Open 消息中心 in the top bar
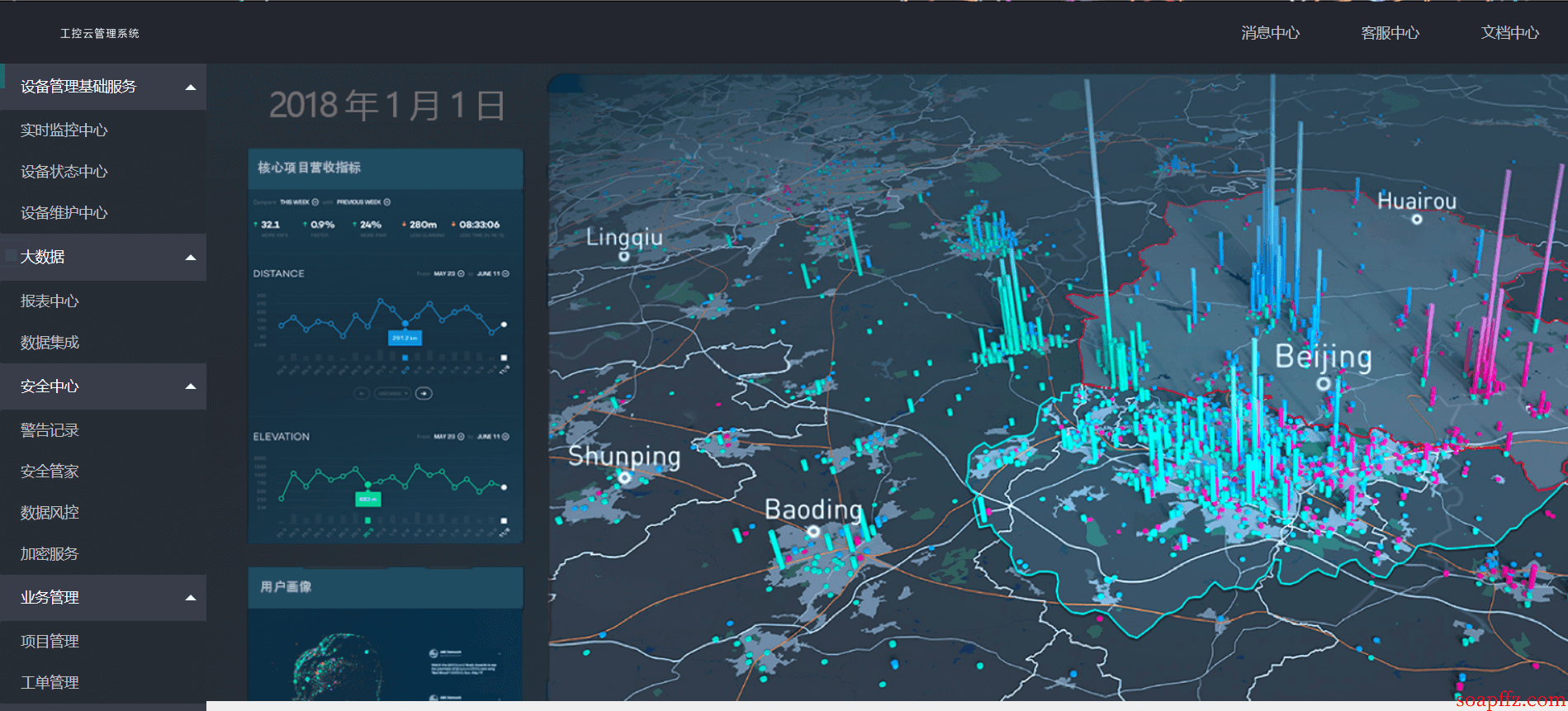The image size is (1568, 711). 1270,33
